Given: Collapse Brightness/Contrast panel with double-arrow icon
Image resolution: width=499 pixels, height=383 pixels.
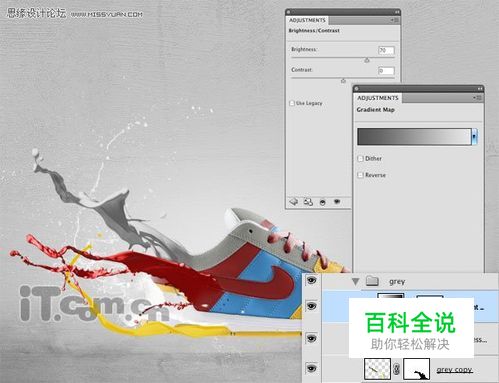Looking at the screenshot, I should pos(397,12).
